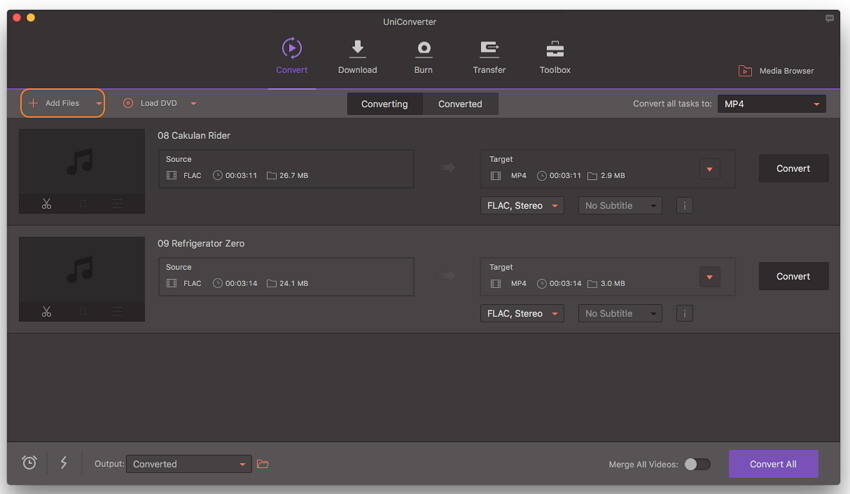
Task: Open subtitle dropdown for 09 Refrigerator Zero
Action: point(620,313)
